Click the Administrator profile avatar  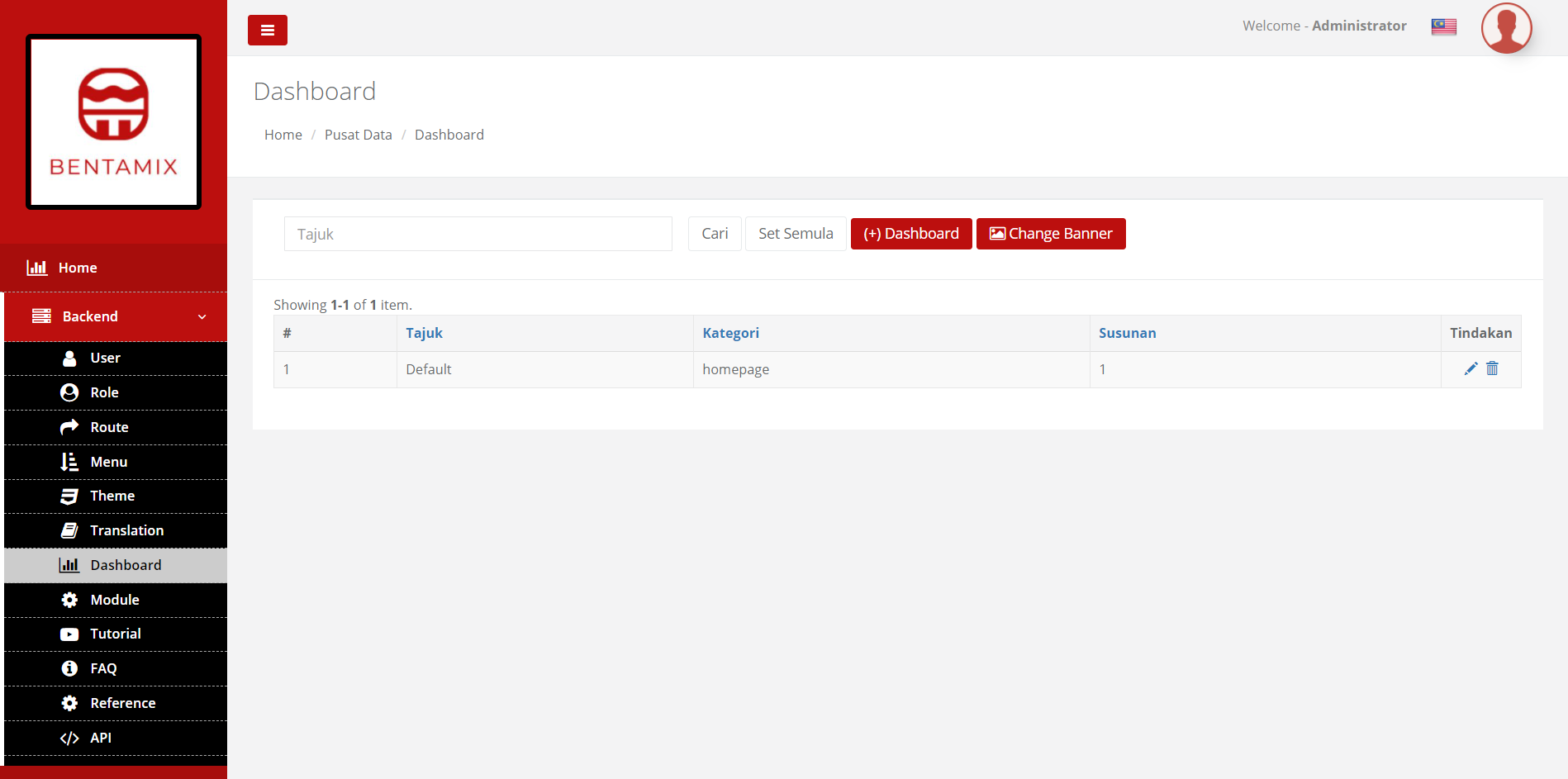[x=1506, y=28]
